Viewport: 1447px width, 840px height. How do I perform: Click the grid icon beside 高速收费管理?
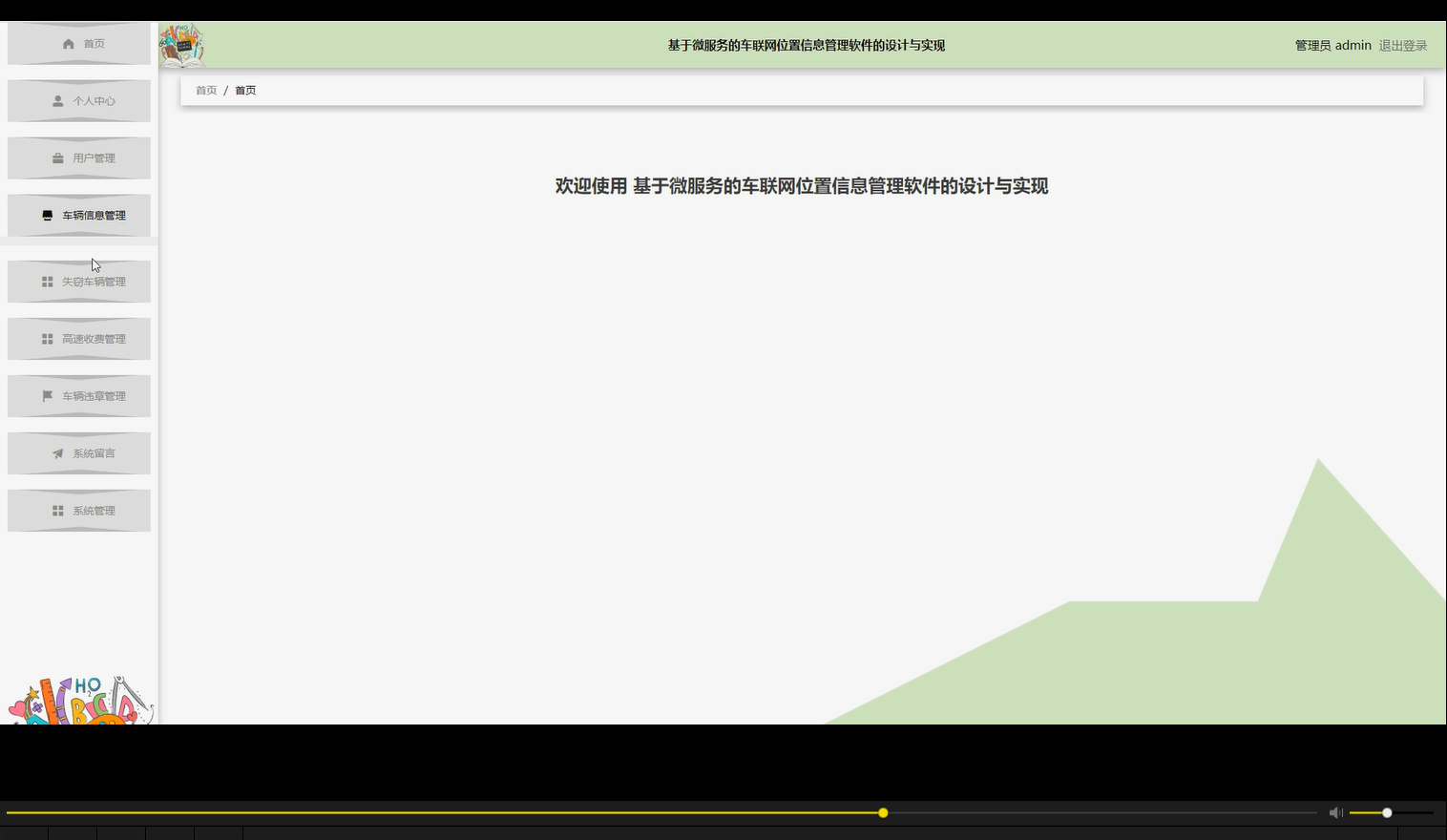[46, 338]
